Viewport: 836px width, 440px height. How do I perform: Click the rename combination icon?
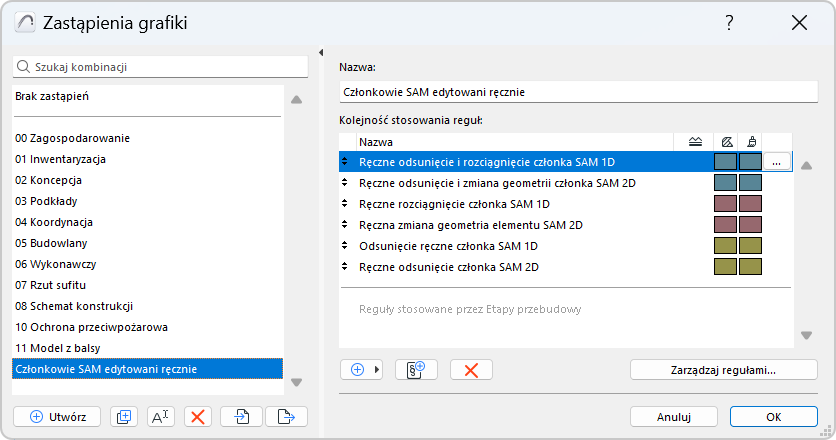tap(161, 416)
